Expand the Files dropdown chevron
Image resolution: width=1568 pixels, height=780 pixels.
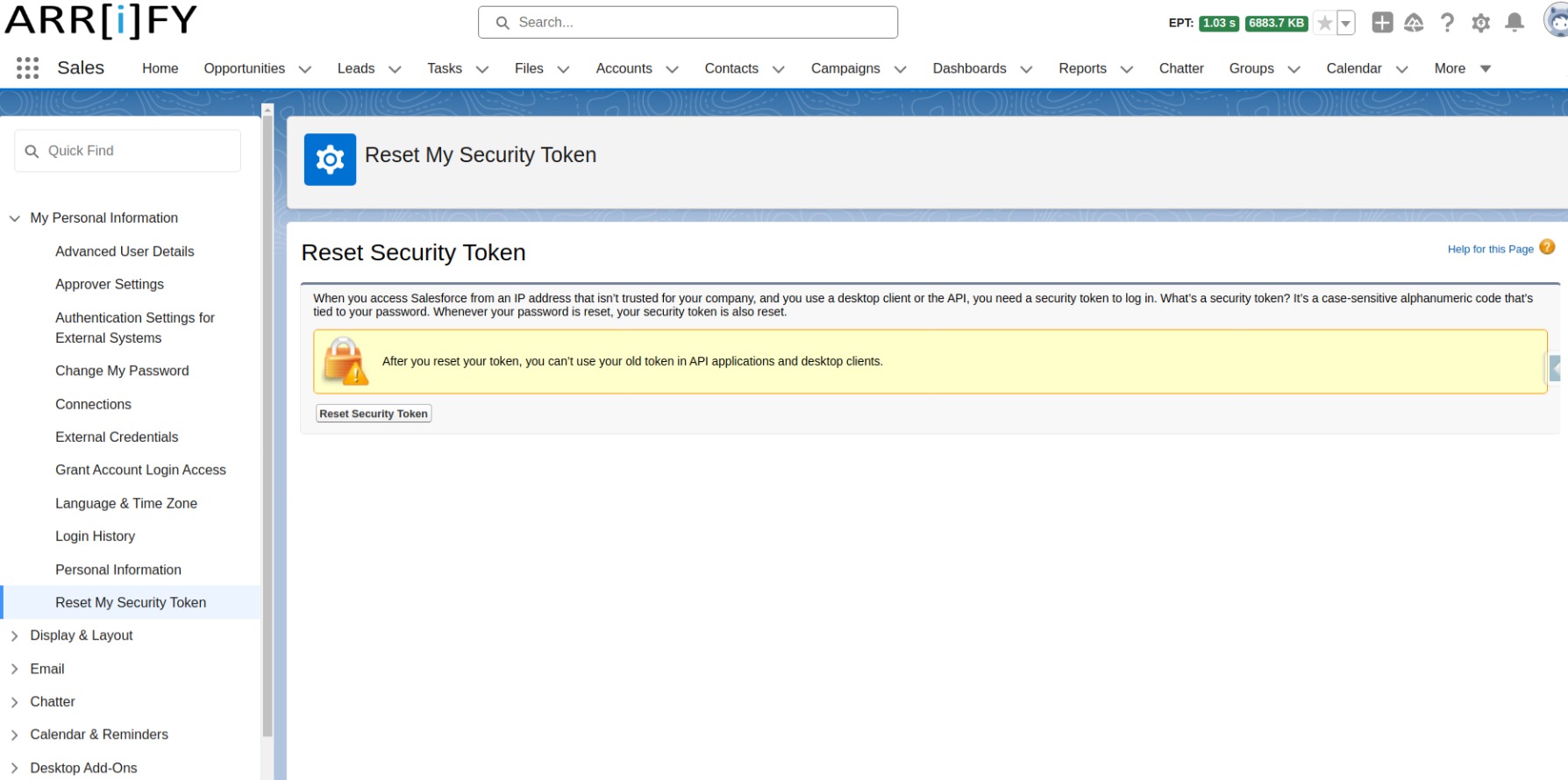pos(563,69)
